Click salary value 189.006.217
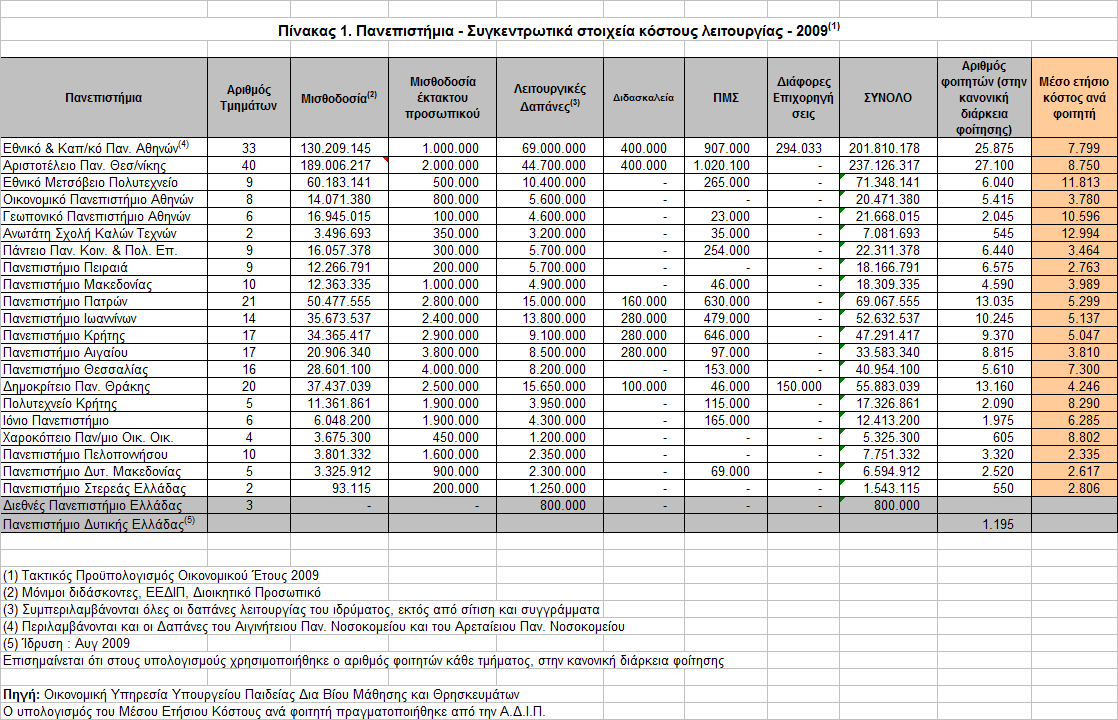 tap(339, 165)
